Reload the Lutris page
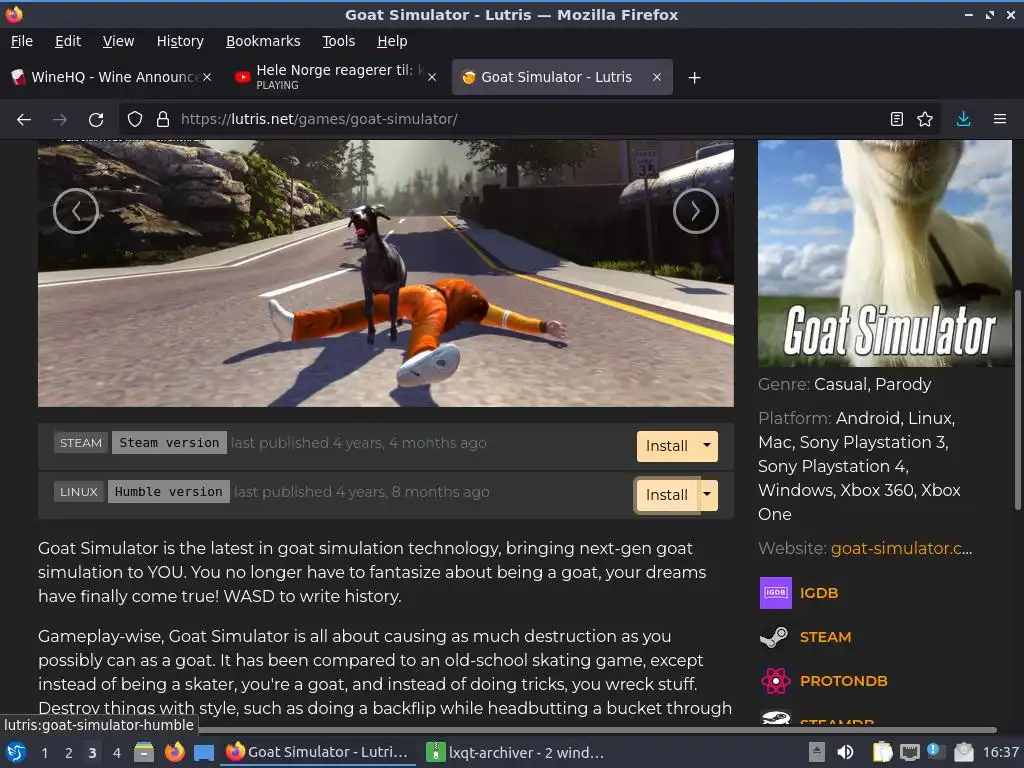 point(96,120)
